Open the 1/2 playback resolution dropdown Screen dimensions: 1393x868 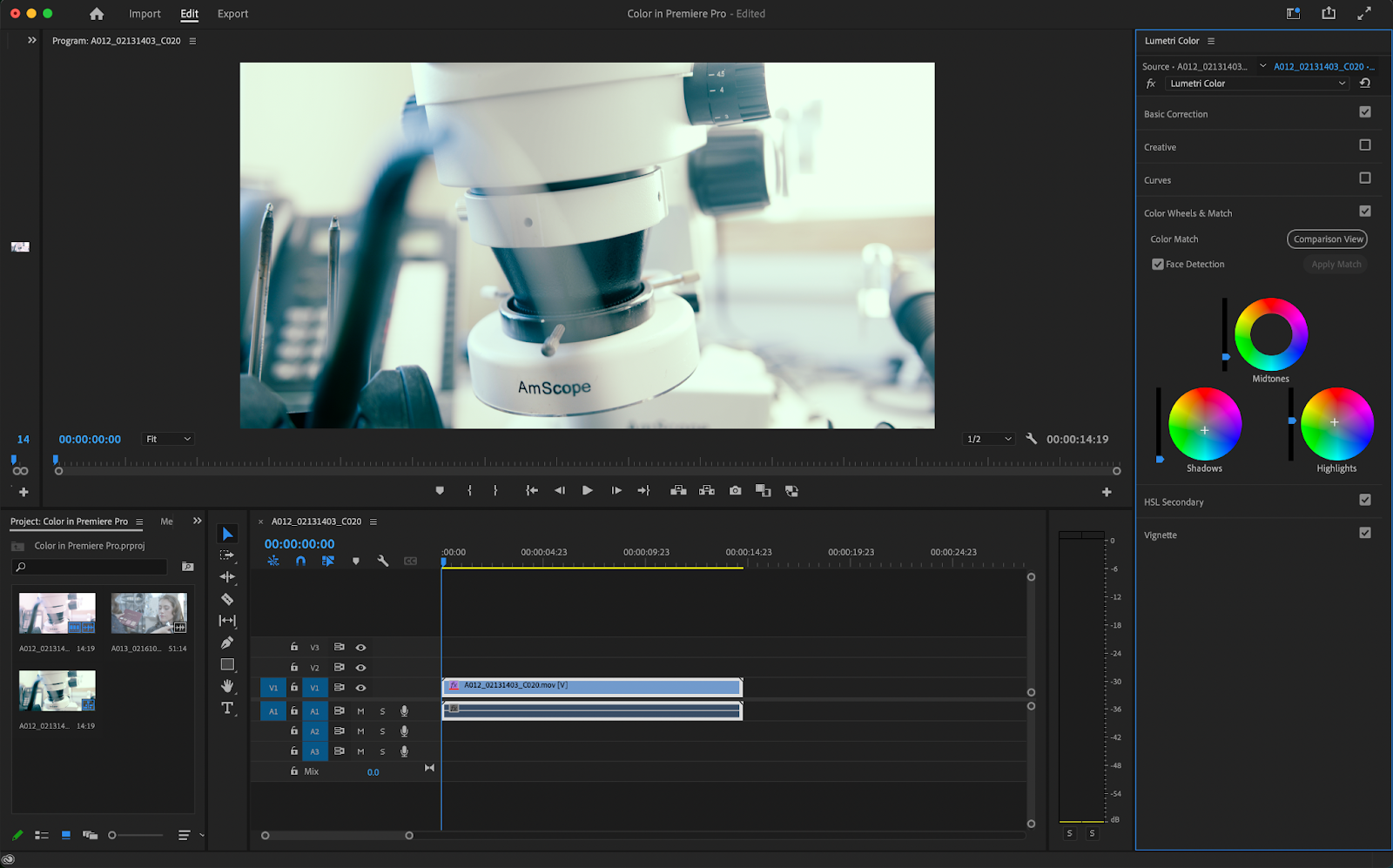point(990,440)
